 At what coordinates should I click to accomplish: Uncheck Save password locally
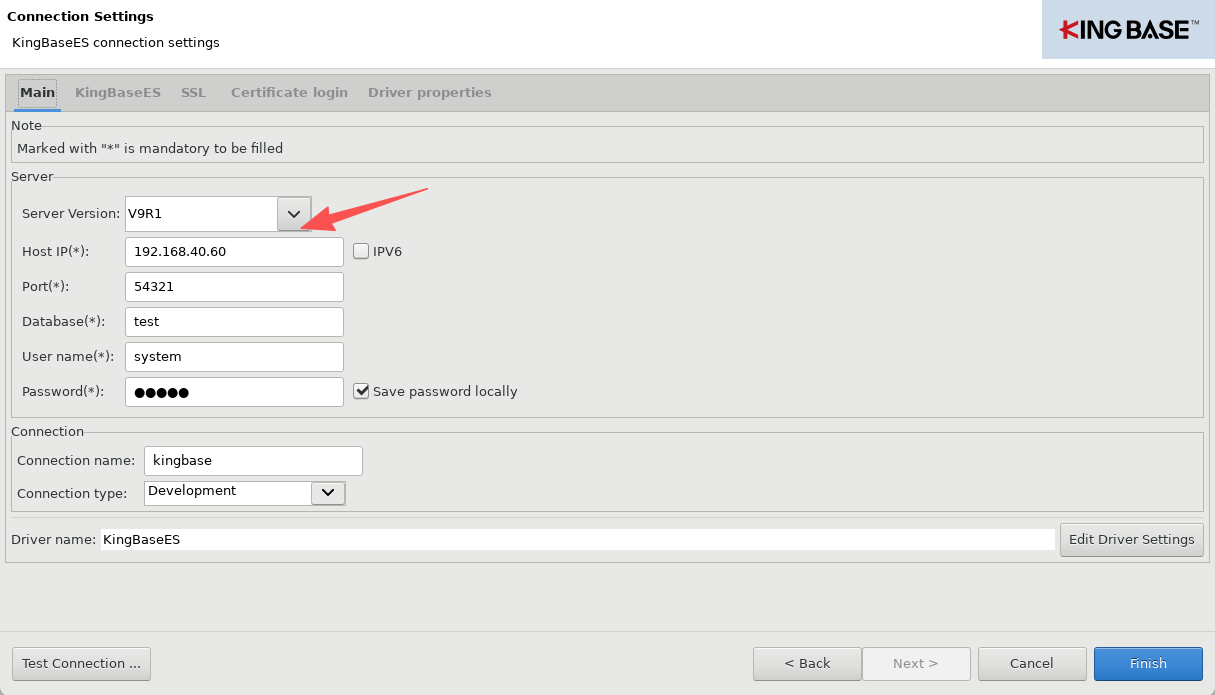click(362, 392)
